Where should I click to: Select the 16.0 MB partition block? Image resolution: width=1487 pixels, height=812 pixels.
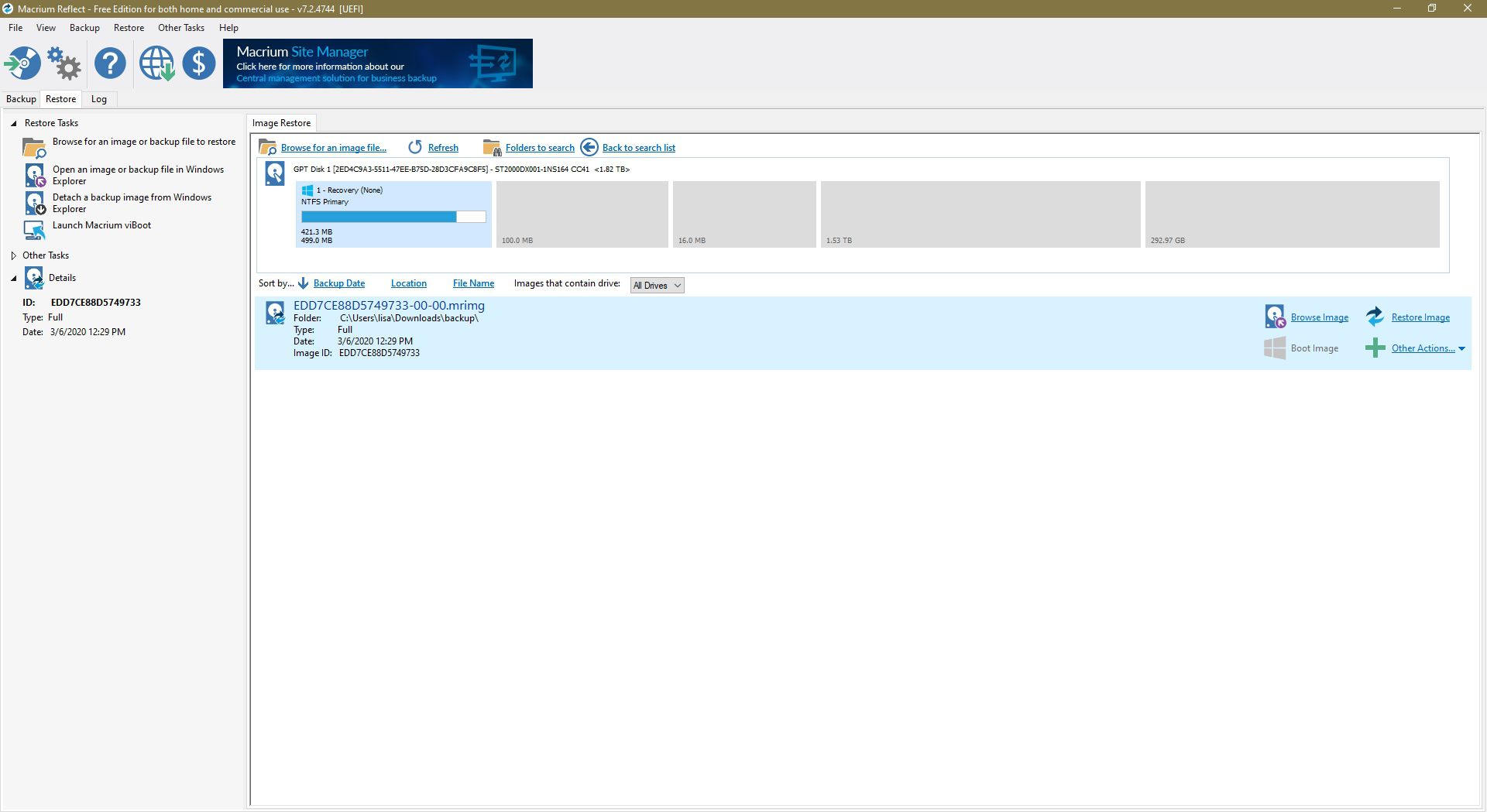click(744, 214)
